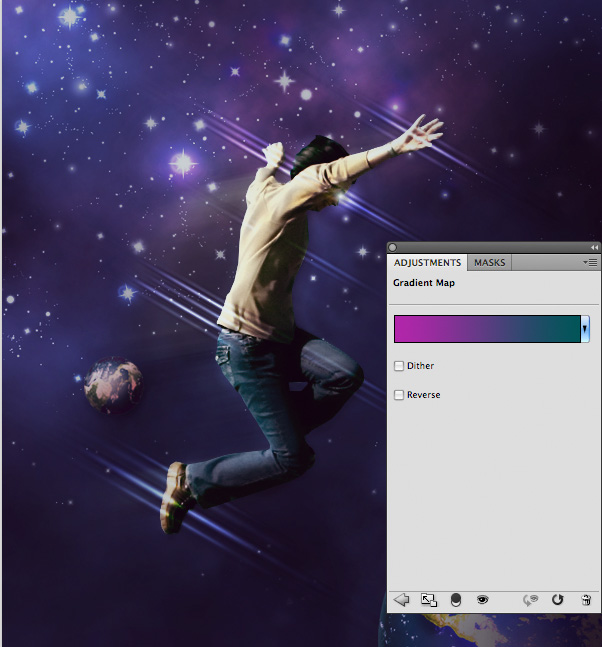Close the Adjustments panel round button
The height and width of the screenshot is (647, 602).
pos(392,247)
